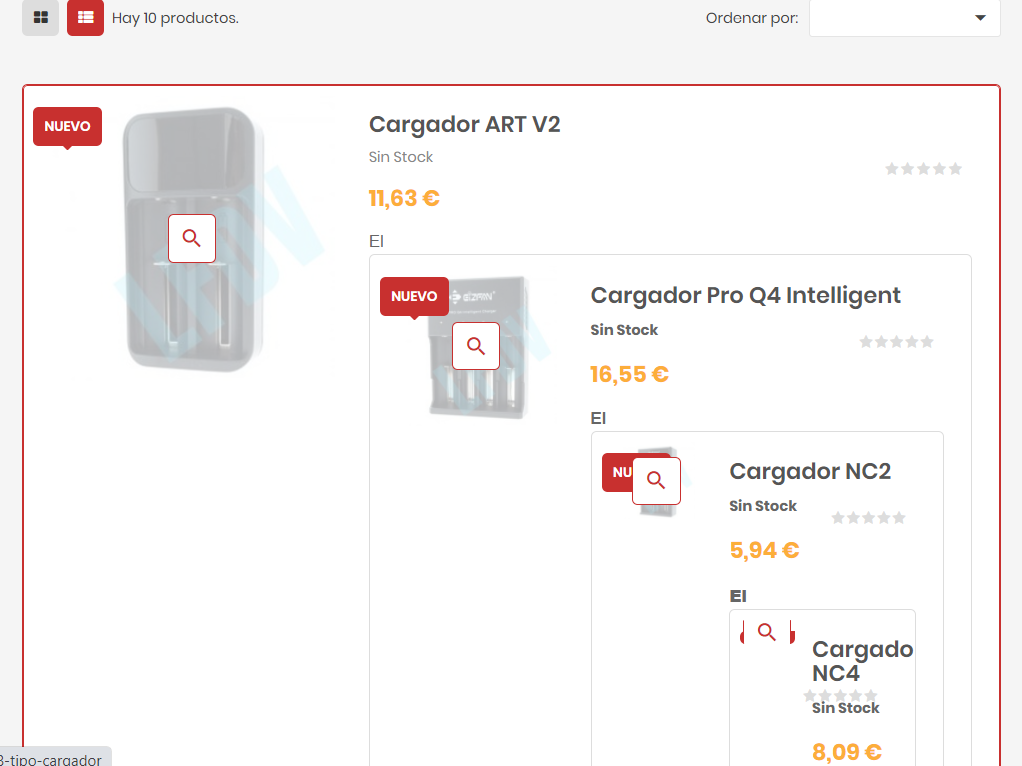Click Sin Stock under Cargador ART V2
Viewport: 1022px width, 766px height.
point(401,157)
